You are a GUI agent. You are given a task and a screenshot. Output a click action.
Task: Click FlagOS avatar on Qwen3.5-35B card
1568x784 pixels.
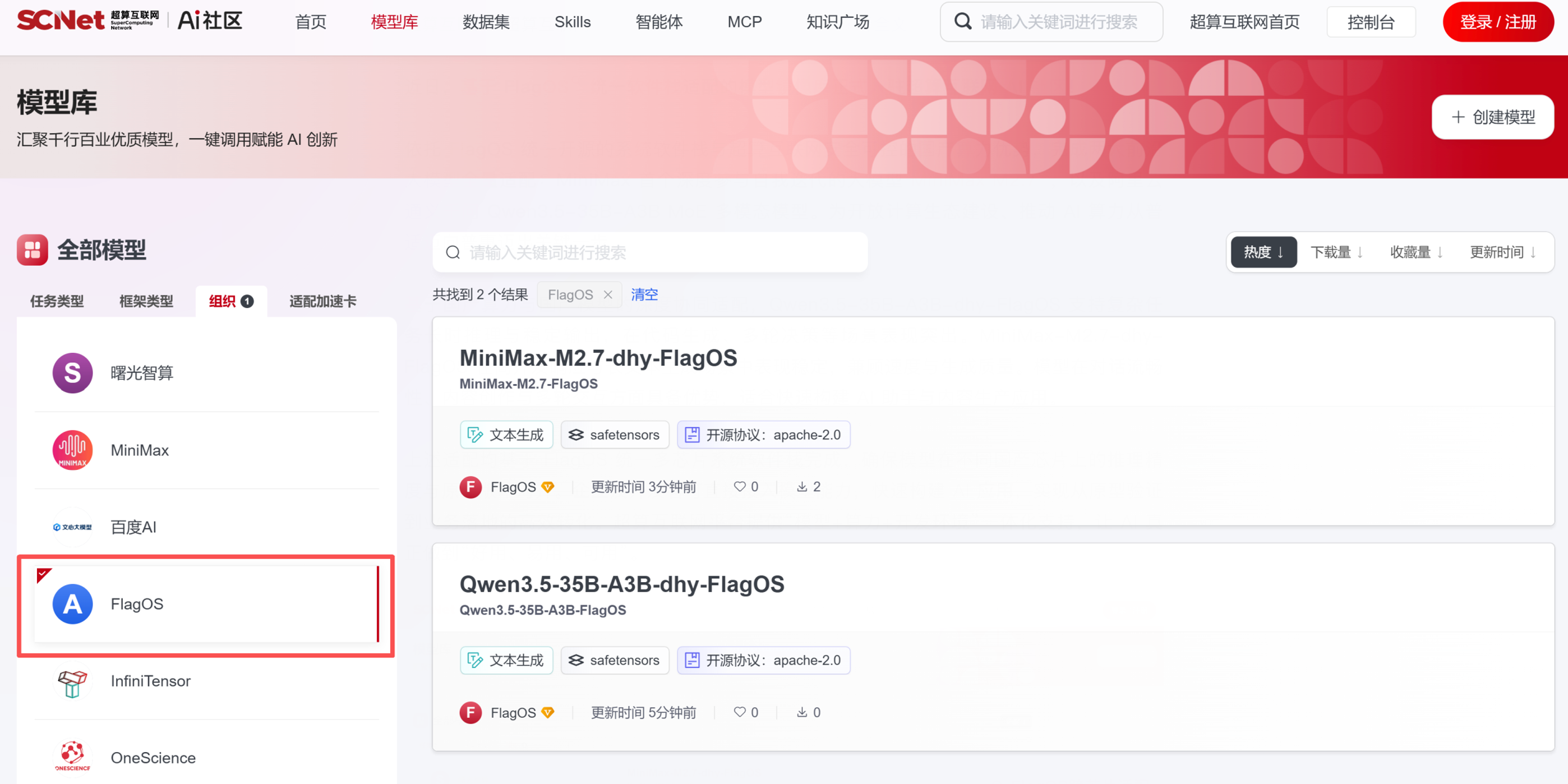pyautogui.click(x=471, y=713)
